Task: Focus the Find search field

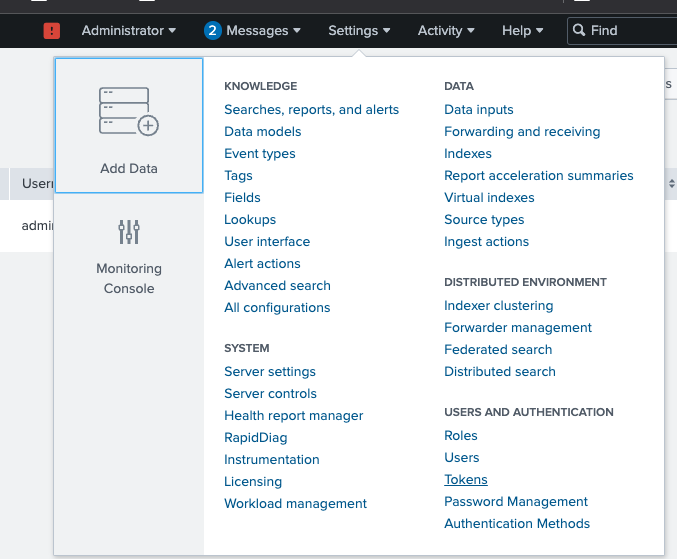Action: tap(622, 31)
